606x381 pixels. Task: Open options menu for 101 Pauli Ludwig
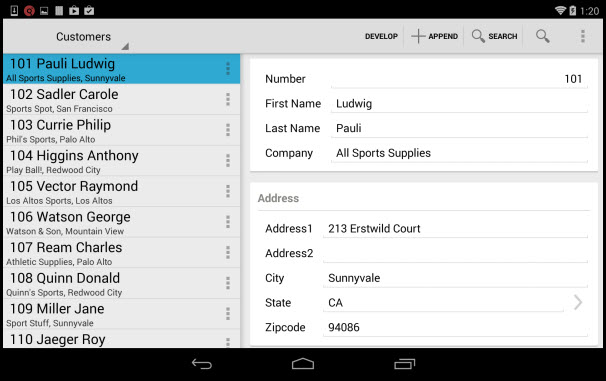coord(228,69)
